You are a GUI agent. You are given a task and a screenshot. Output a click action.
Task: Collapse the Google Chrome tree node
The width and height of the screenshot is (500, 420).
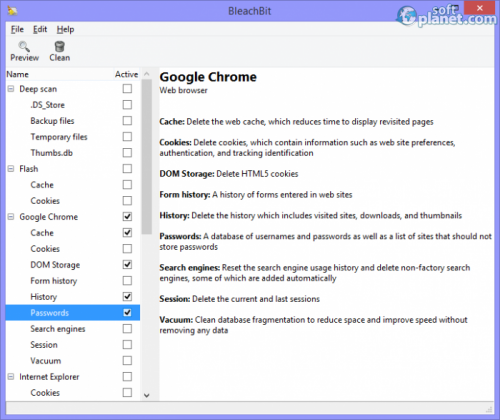[x=11, y=217]
